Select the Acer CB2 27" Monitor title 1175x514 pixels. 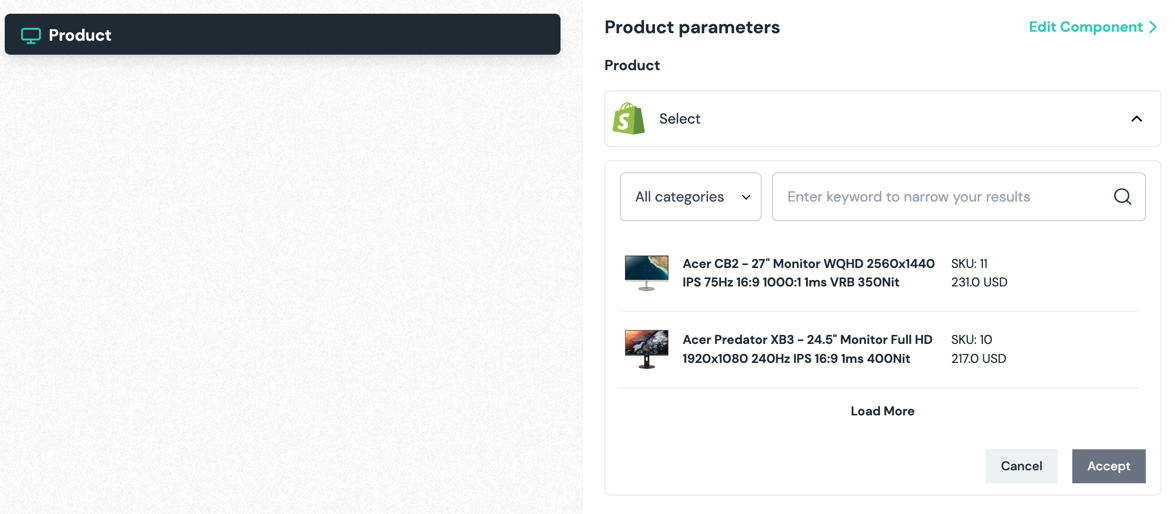point(808,273)
